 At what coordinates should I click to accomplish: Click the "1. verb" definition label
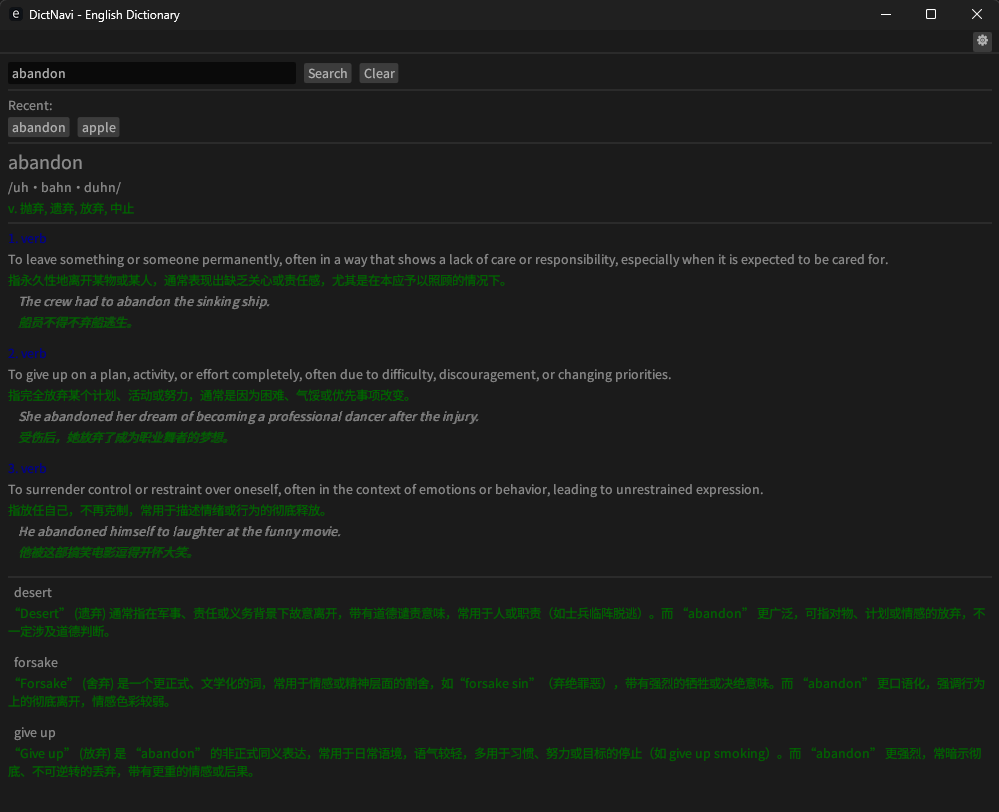[x=27, y=239]
